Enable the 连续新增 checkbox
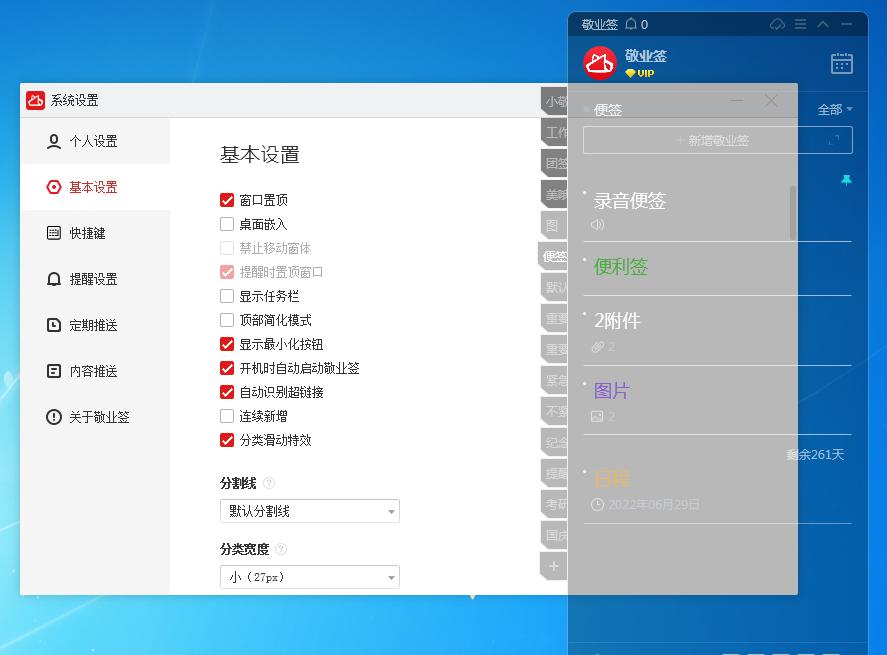The image size is (887, 655). pos(227,416)
